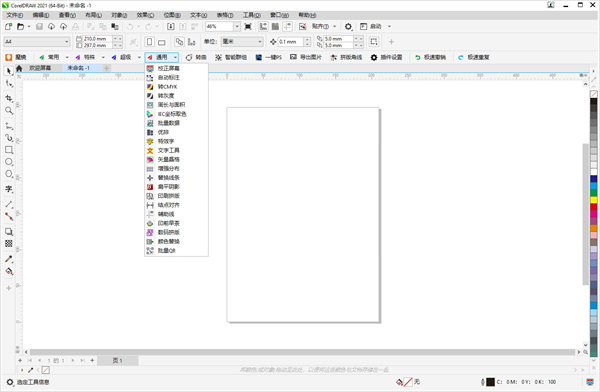
Task: Expand the 超级 dropdown arrow
Action: point(139,57)
